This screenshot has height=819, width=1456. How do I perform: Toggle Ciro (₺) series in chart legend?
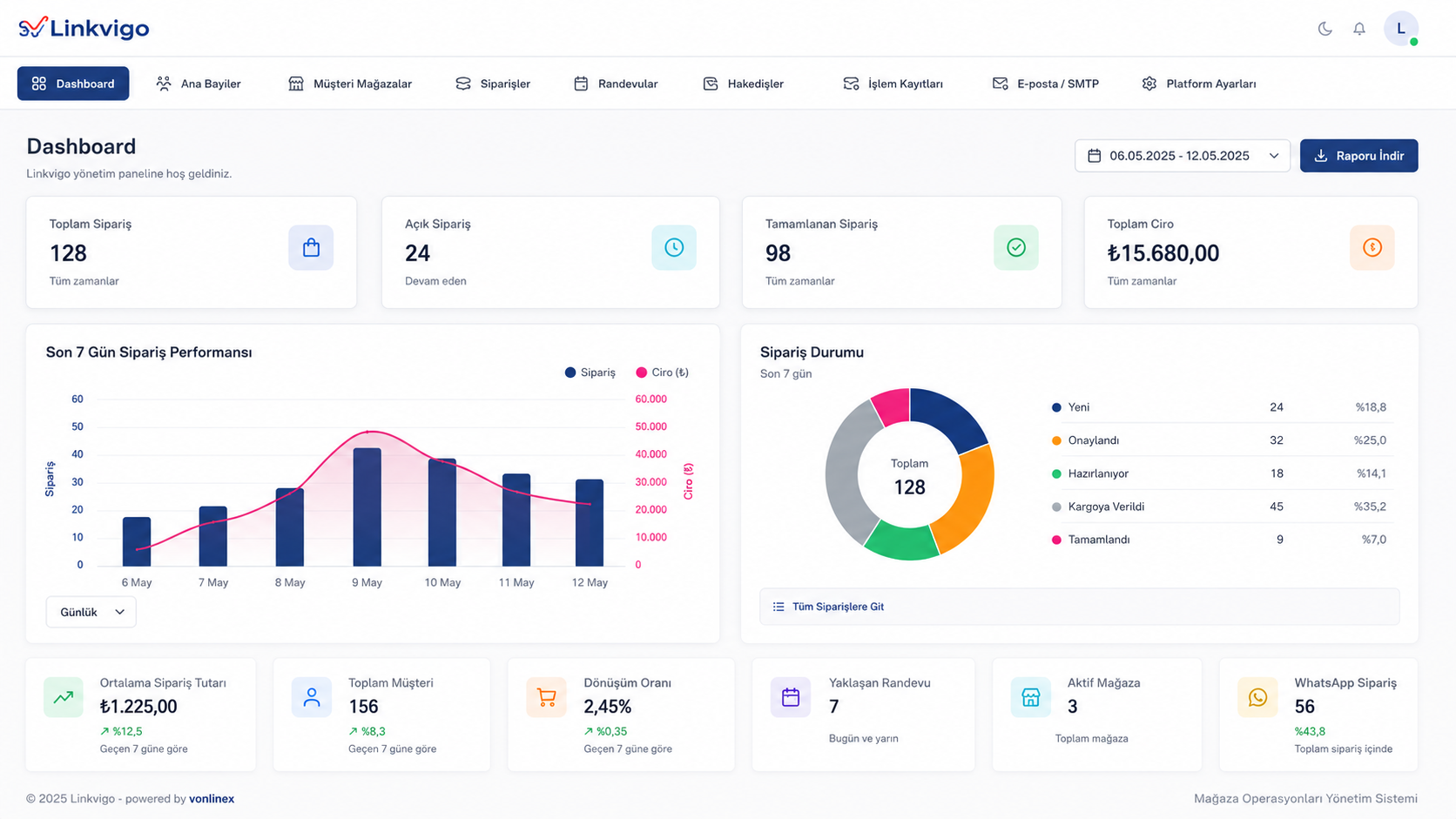tap(663, 373)
